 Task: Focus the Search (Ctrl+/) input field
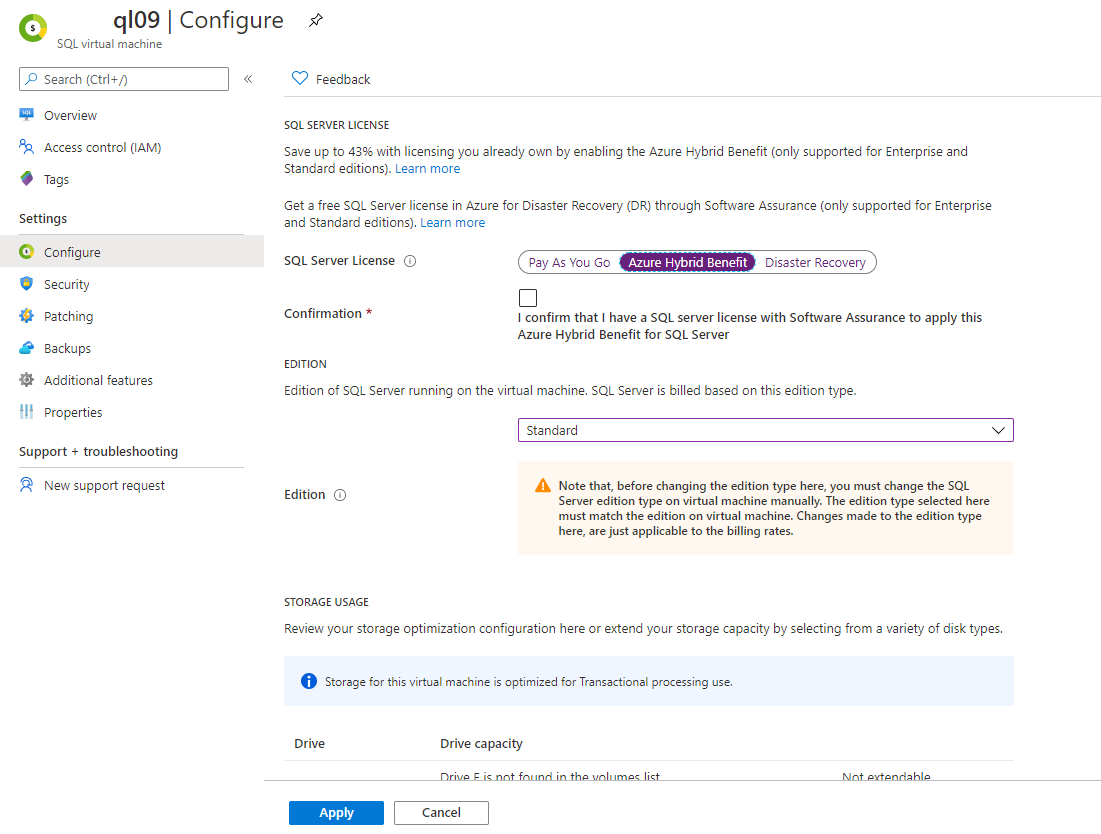point(124,79)
